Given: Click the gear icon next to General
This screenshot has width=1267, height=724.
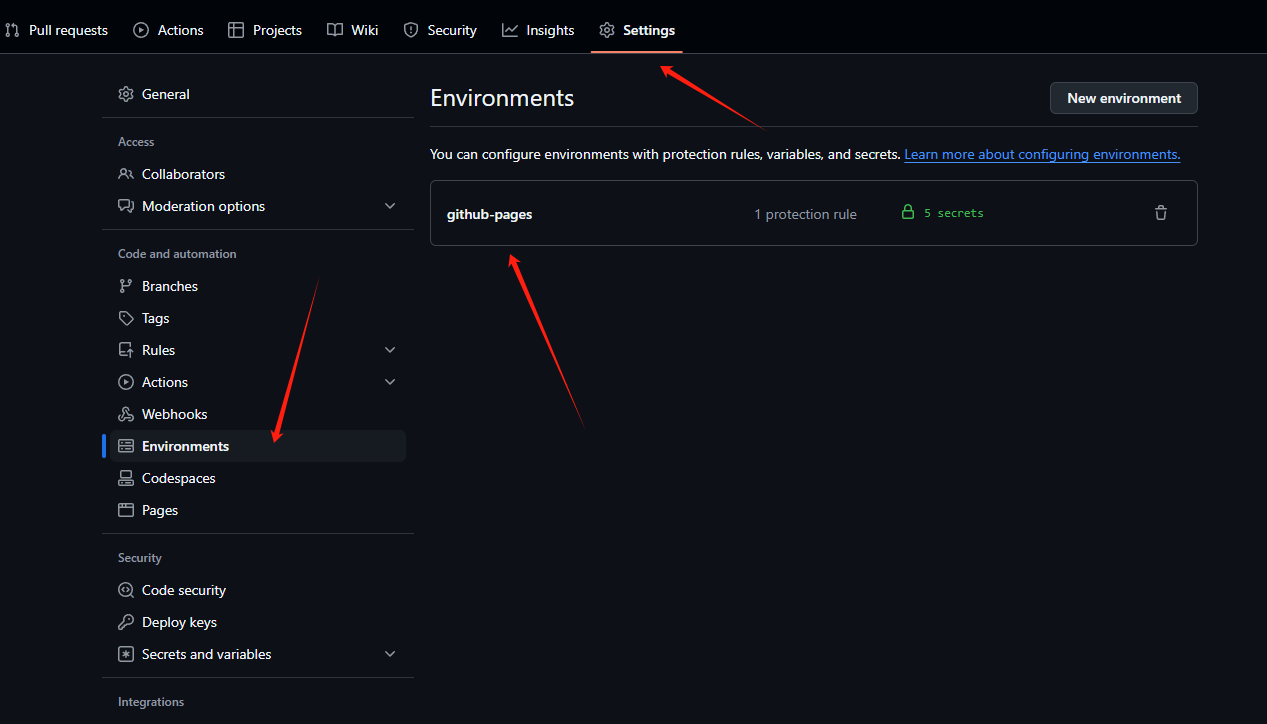Looking at the screenshot, I should pos(126,94).
